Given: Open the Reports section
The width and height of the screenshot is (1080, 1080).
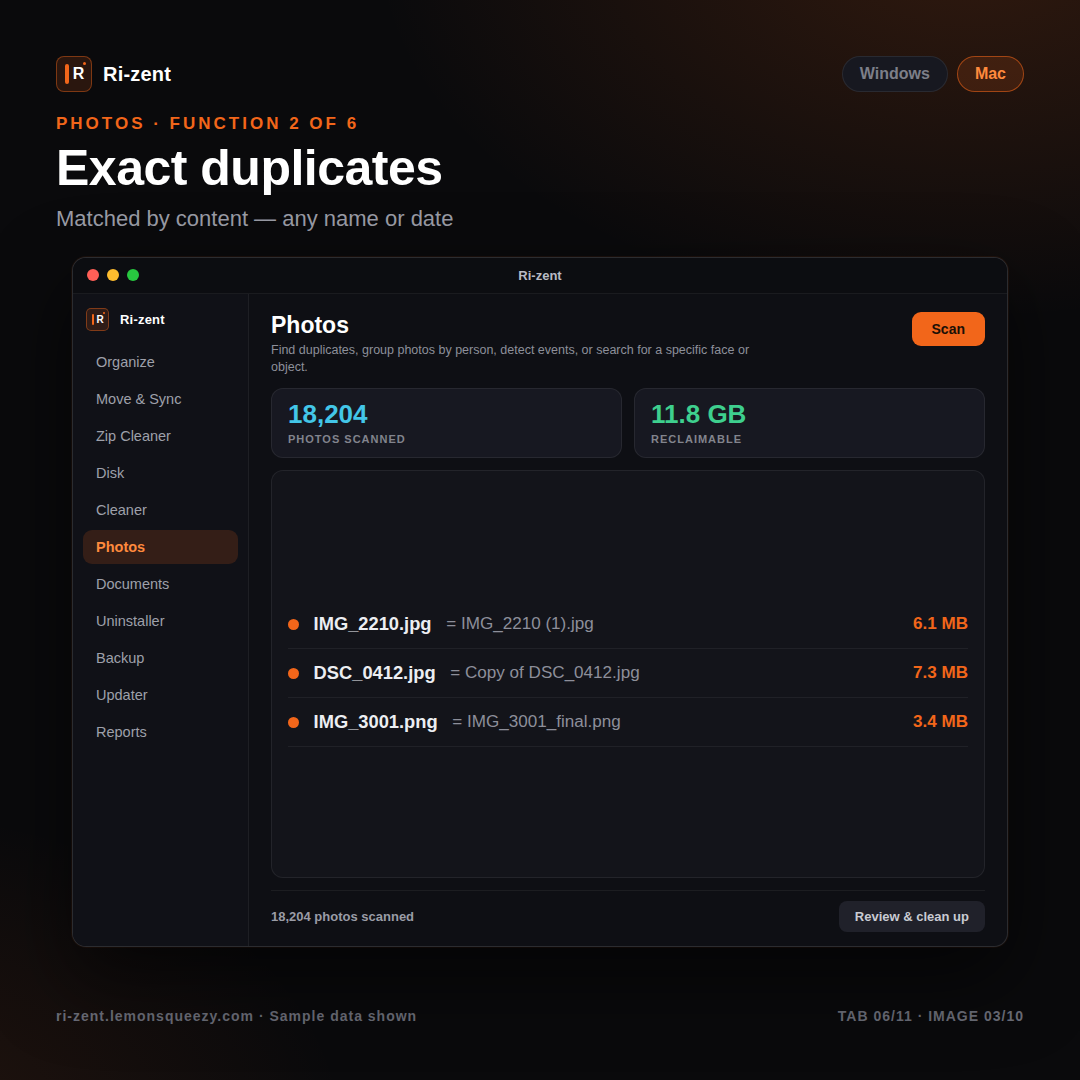Looking at the screenshot, I should [160, 732].
